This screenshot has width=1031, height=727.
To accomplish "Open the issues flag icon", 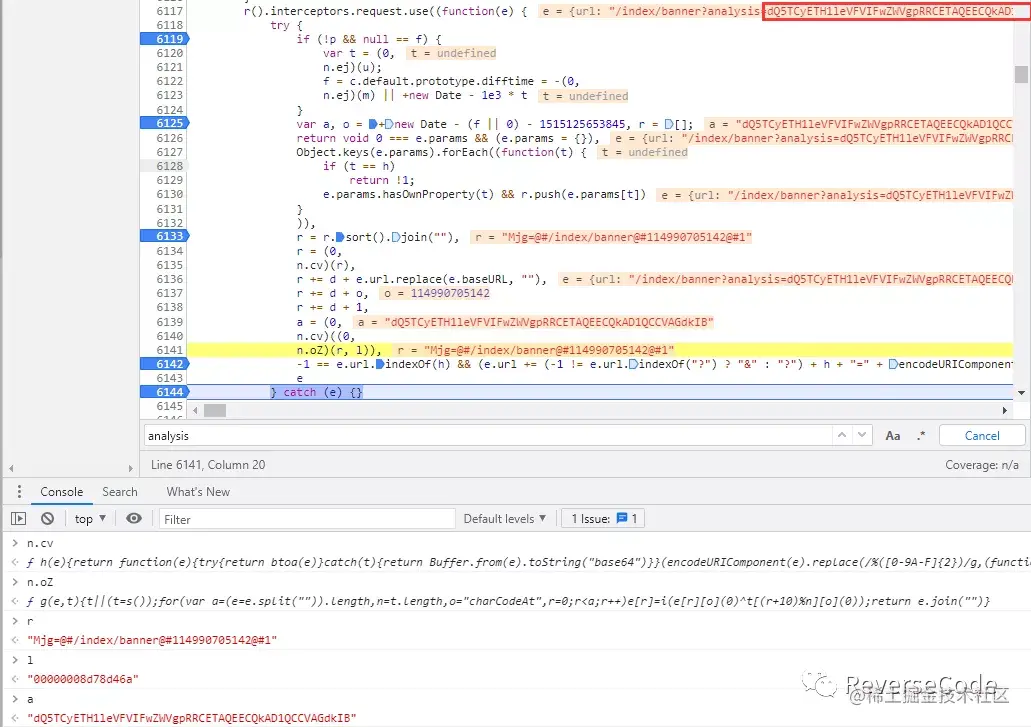I will tap(622, 519).
